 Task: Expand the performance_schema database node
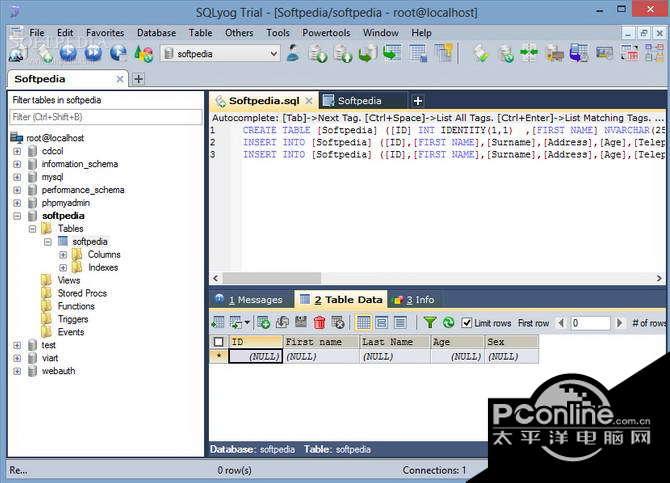tap(17, 190)
